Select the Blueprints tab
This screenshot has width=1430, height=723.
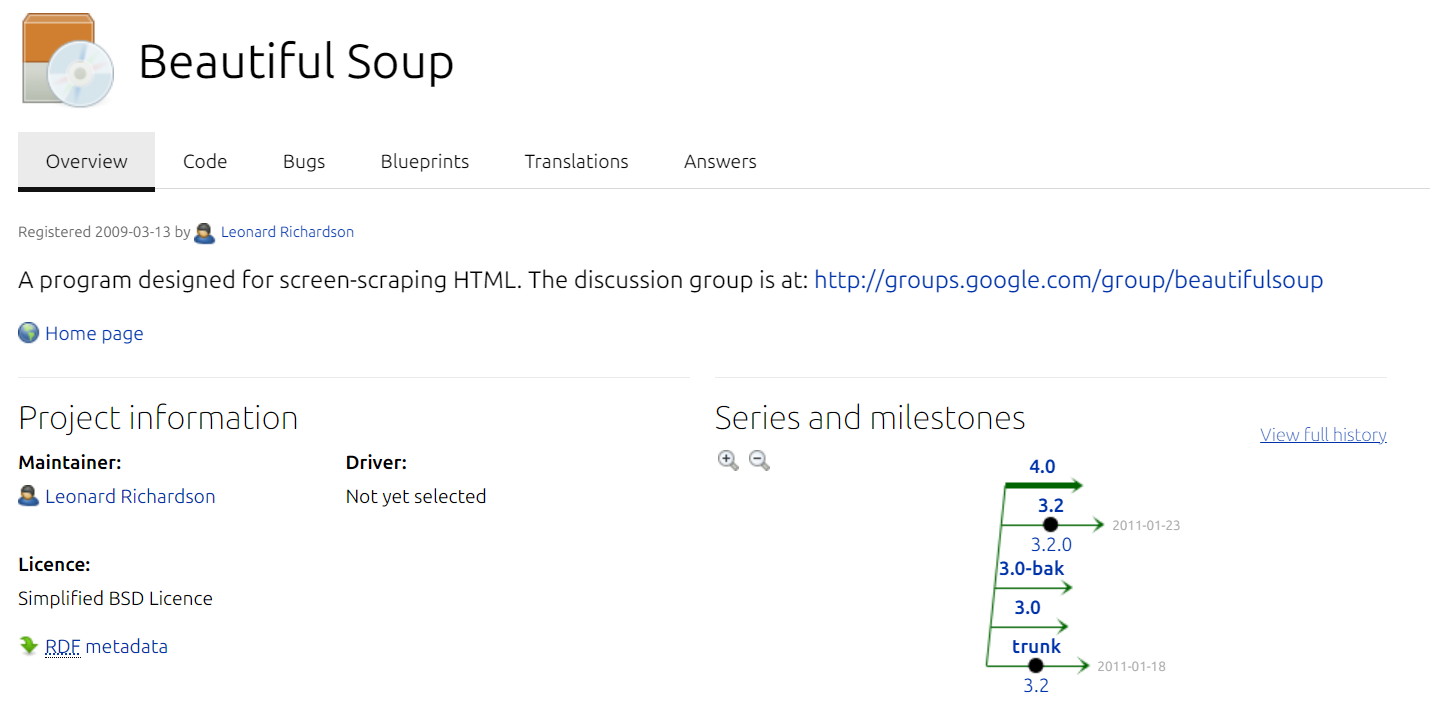[424, 161]
